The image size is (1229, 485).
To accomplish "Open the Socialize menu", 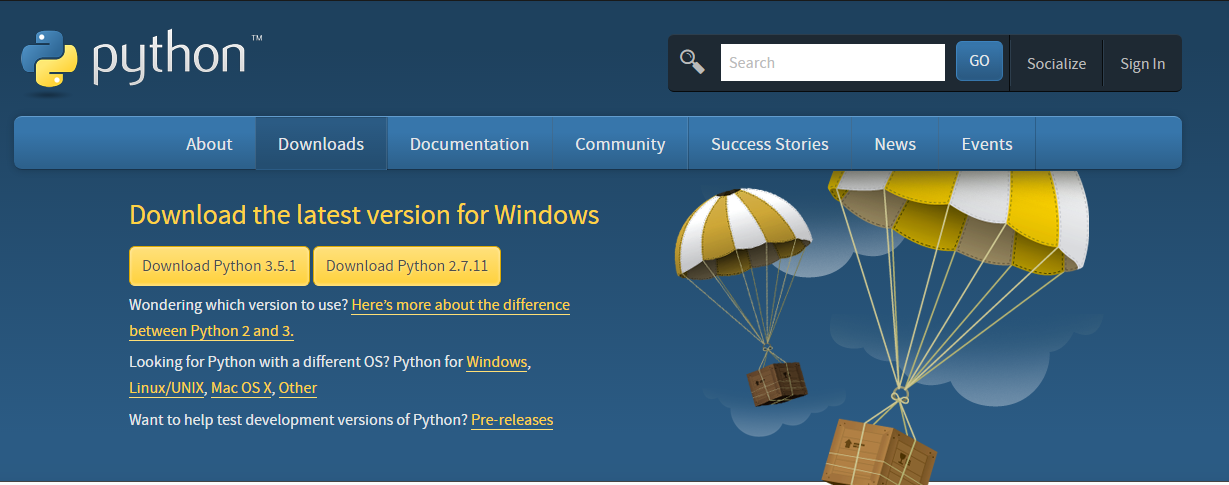I will 1056,63.
